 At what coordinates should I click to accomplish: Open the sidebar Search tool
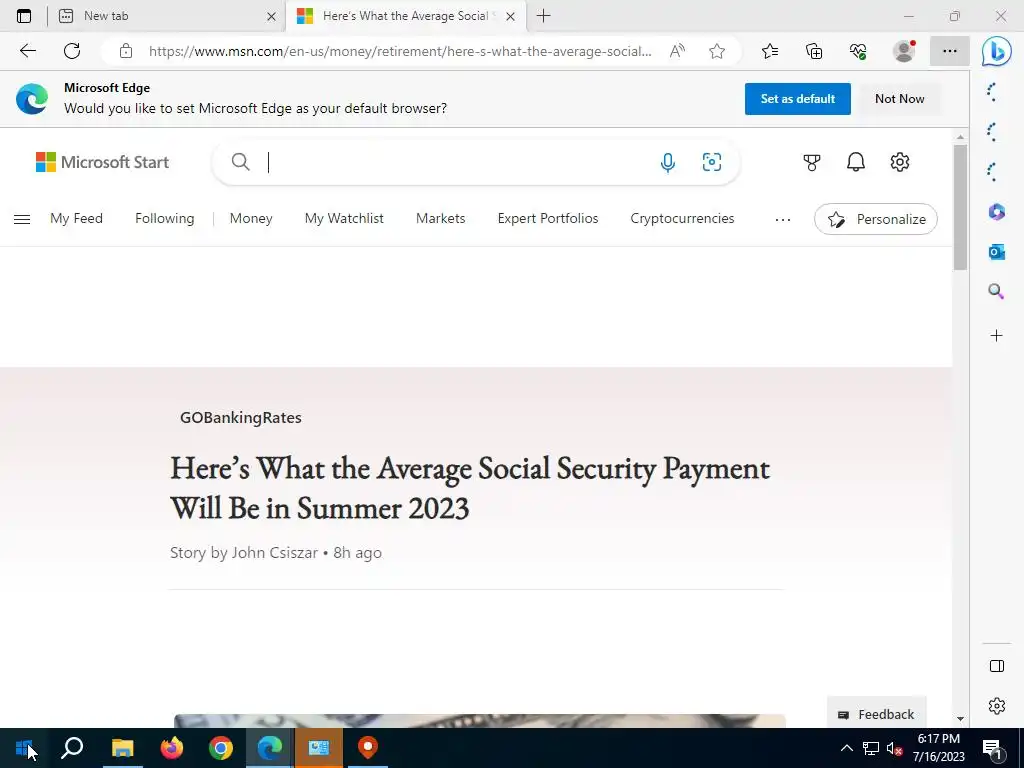997,291
